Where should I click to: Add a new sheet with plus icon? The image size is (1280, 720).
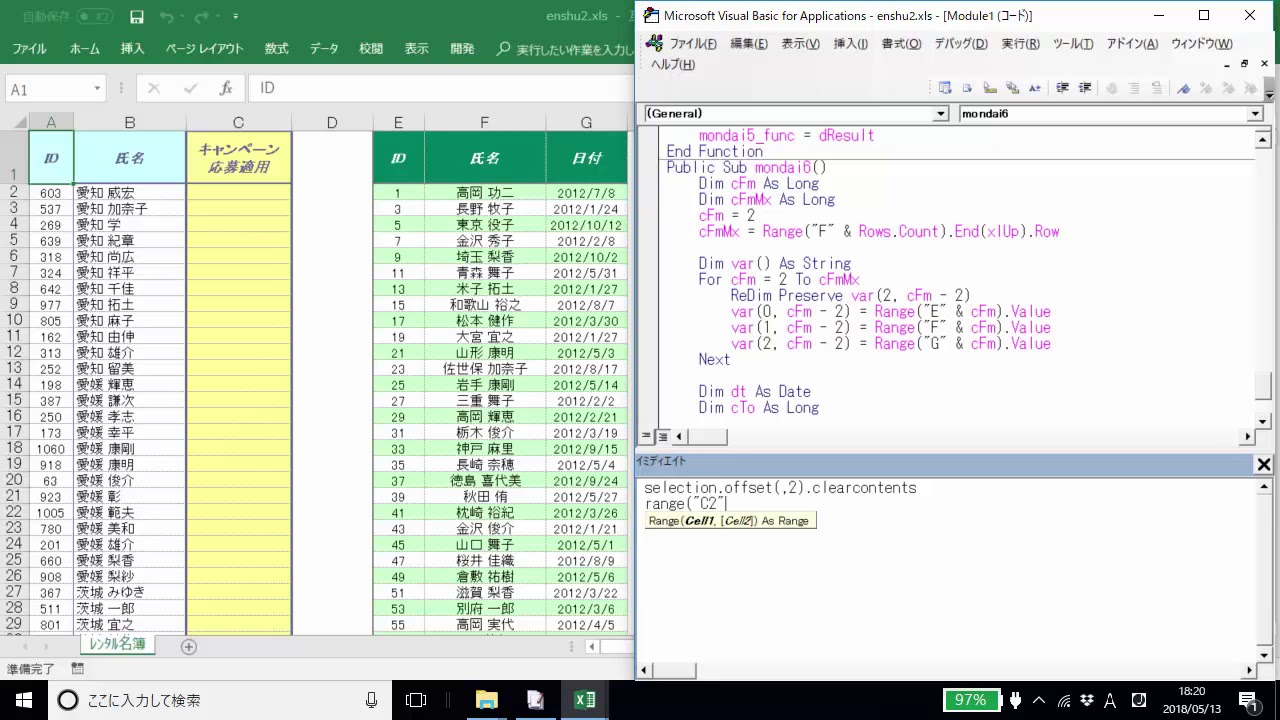[188, 646]
